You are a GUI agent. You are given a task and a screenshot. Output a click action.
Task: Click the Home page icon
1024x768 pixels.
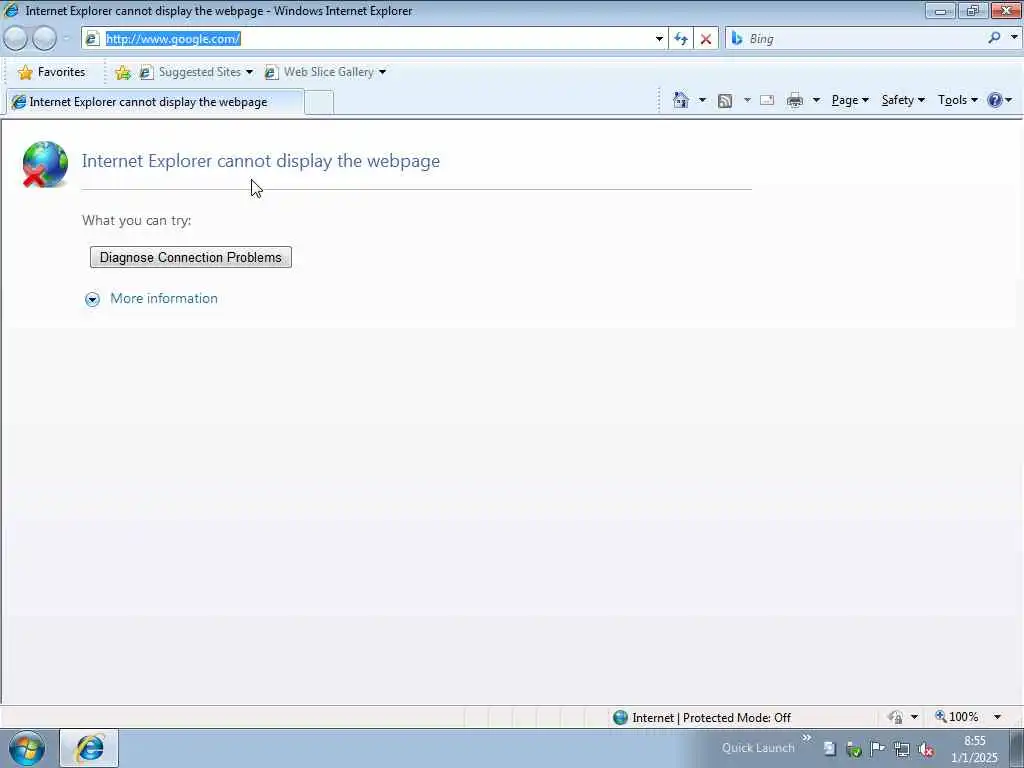pyautogui.click(x=680, y=100)
